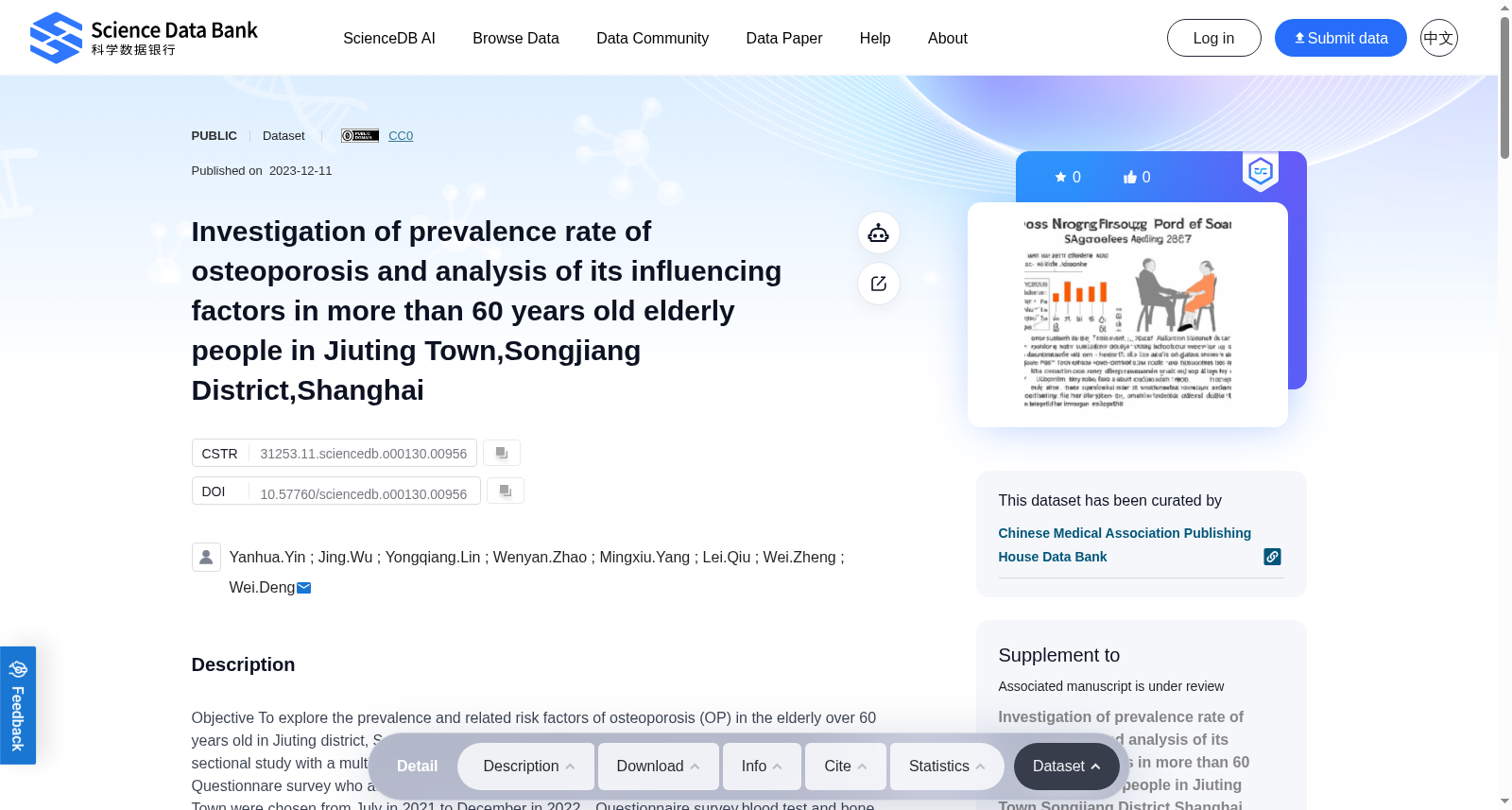
Task: Open Browse Data in the navigation menu
Action: (516, 38)
